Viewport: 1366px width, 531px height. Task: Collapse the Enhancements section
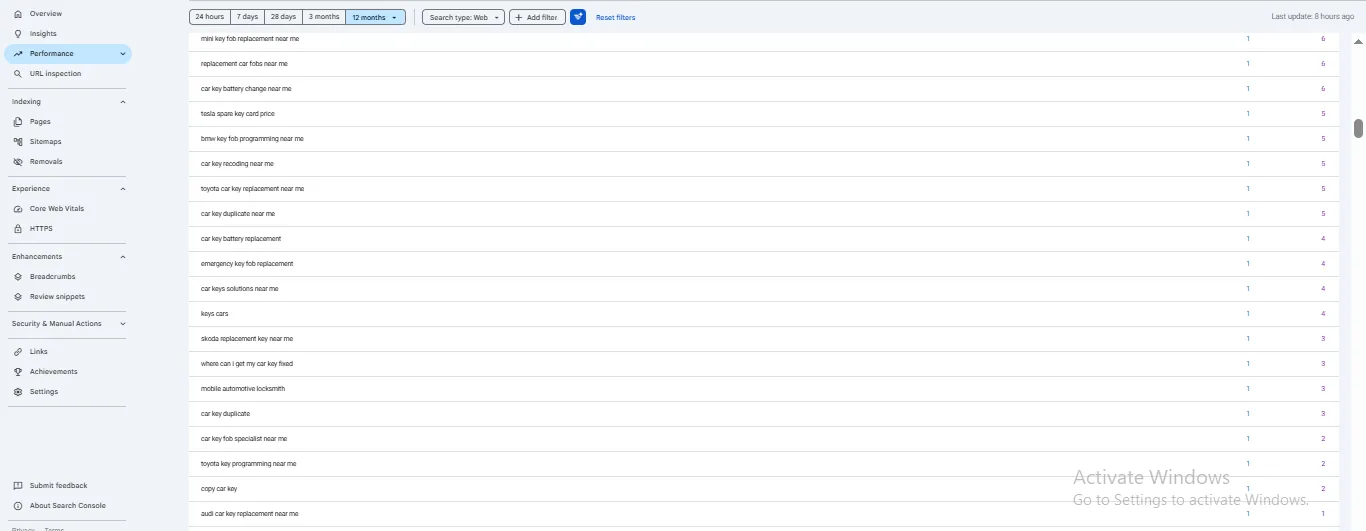click(123, 257)
